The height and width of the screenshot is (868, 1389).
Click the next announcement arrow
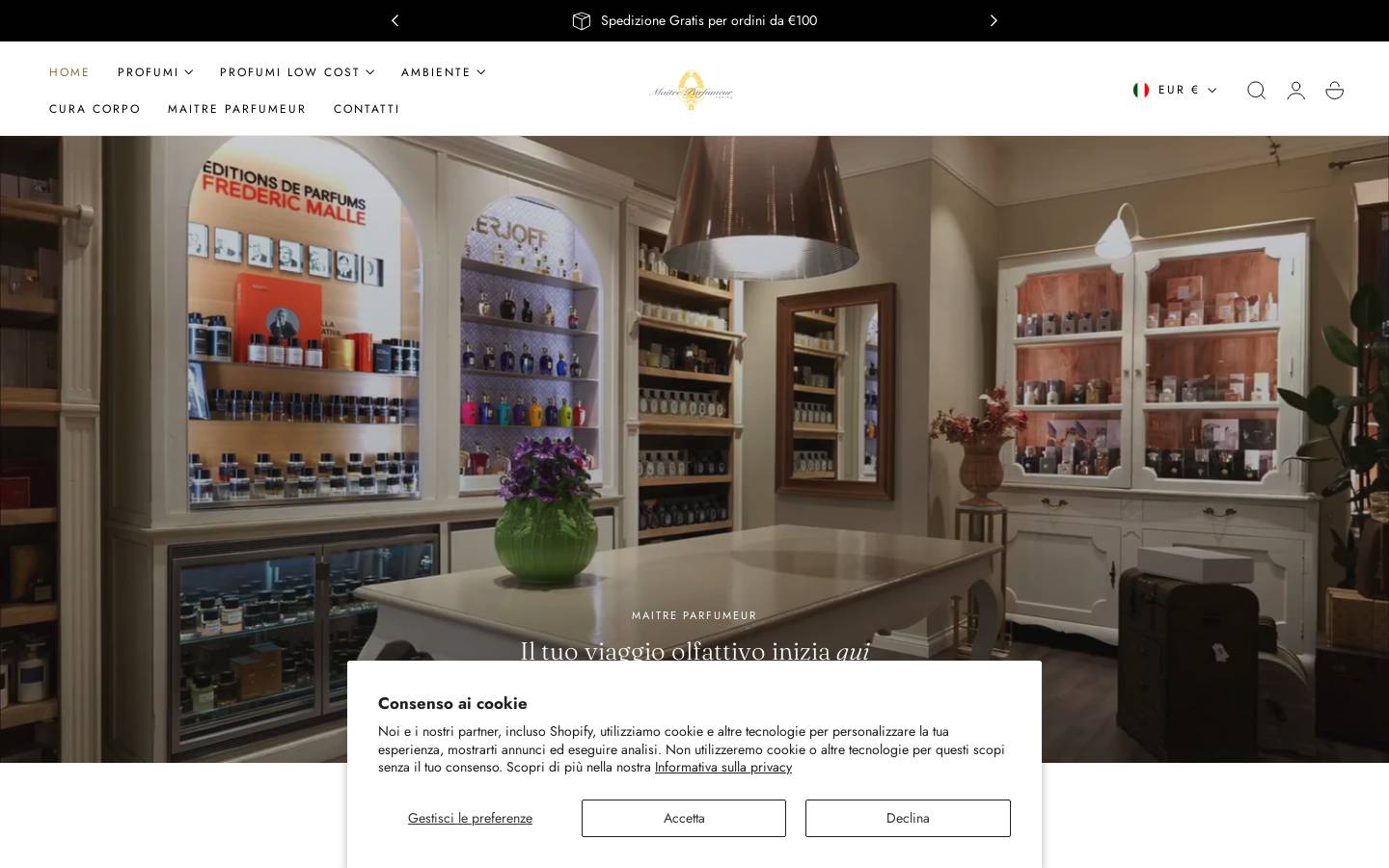click(994, 20)
